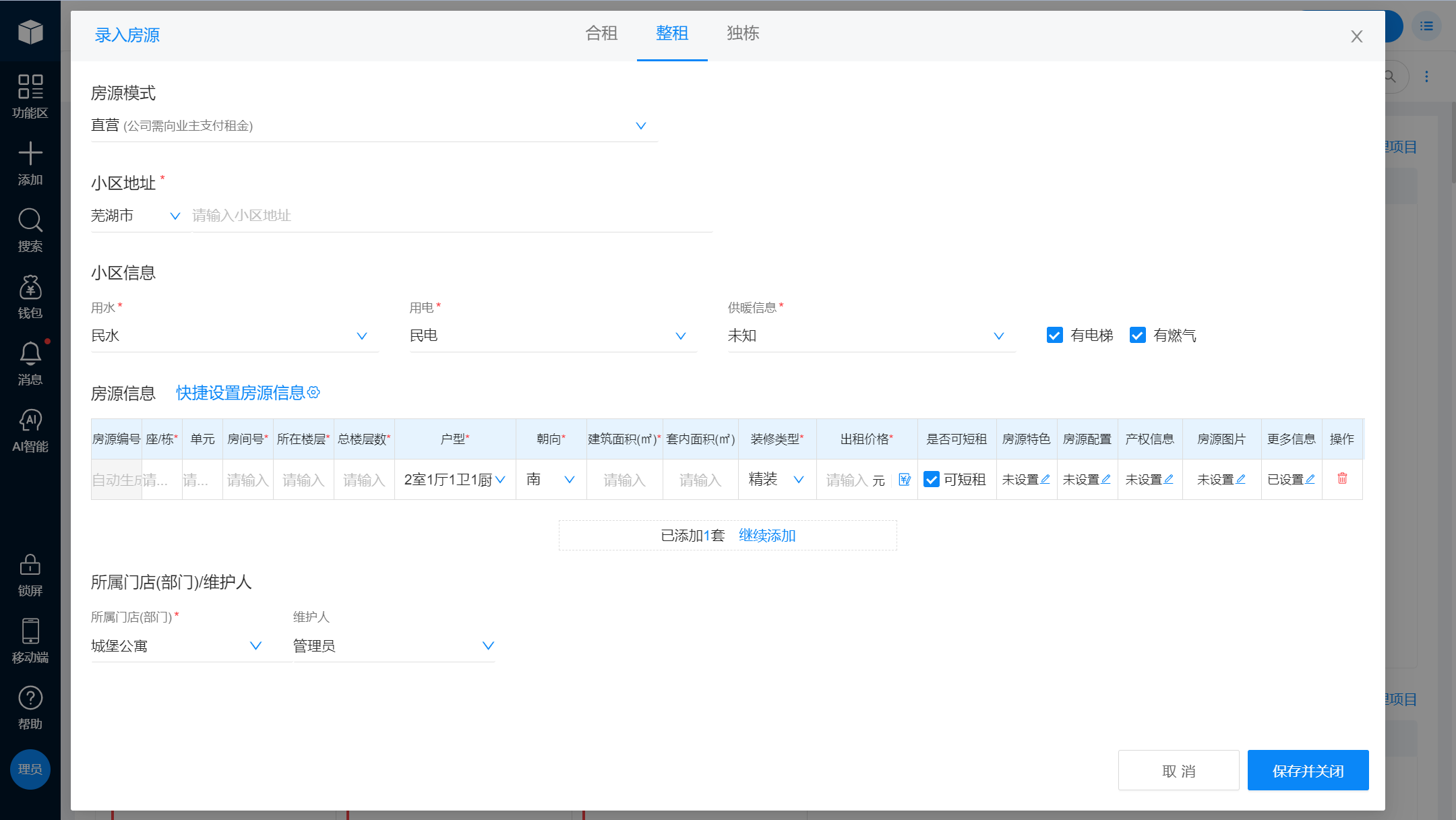
Task: Click the cube logo at sidebar top
Action: click(x=30, y=31)
